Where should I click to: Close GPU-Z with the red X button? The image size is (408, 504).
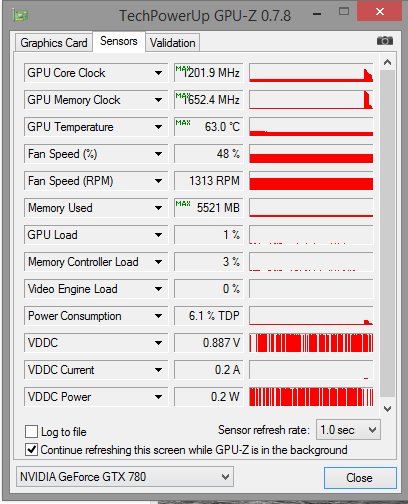click(379, 12)
